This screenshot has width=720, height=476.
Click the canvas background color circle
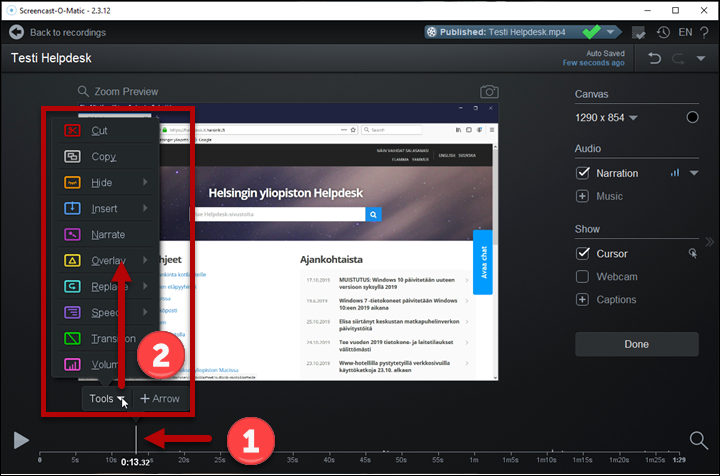692,118
